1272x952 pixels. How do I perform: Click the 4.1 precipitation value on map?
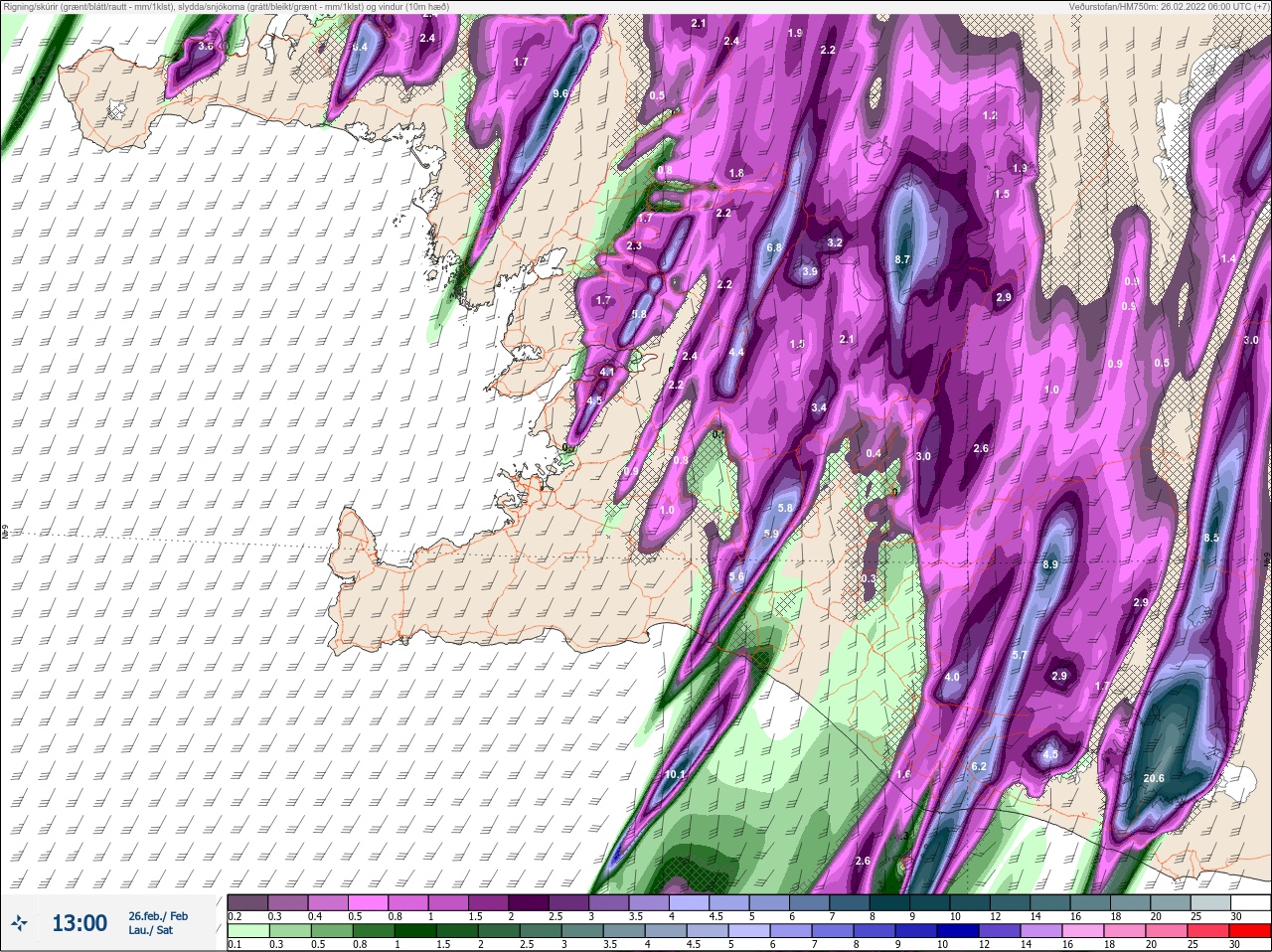(607, 372)
